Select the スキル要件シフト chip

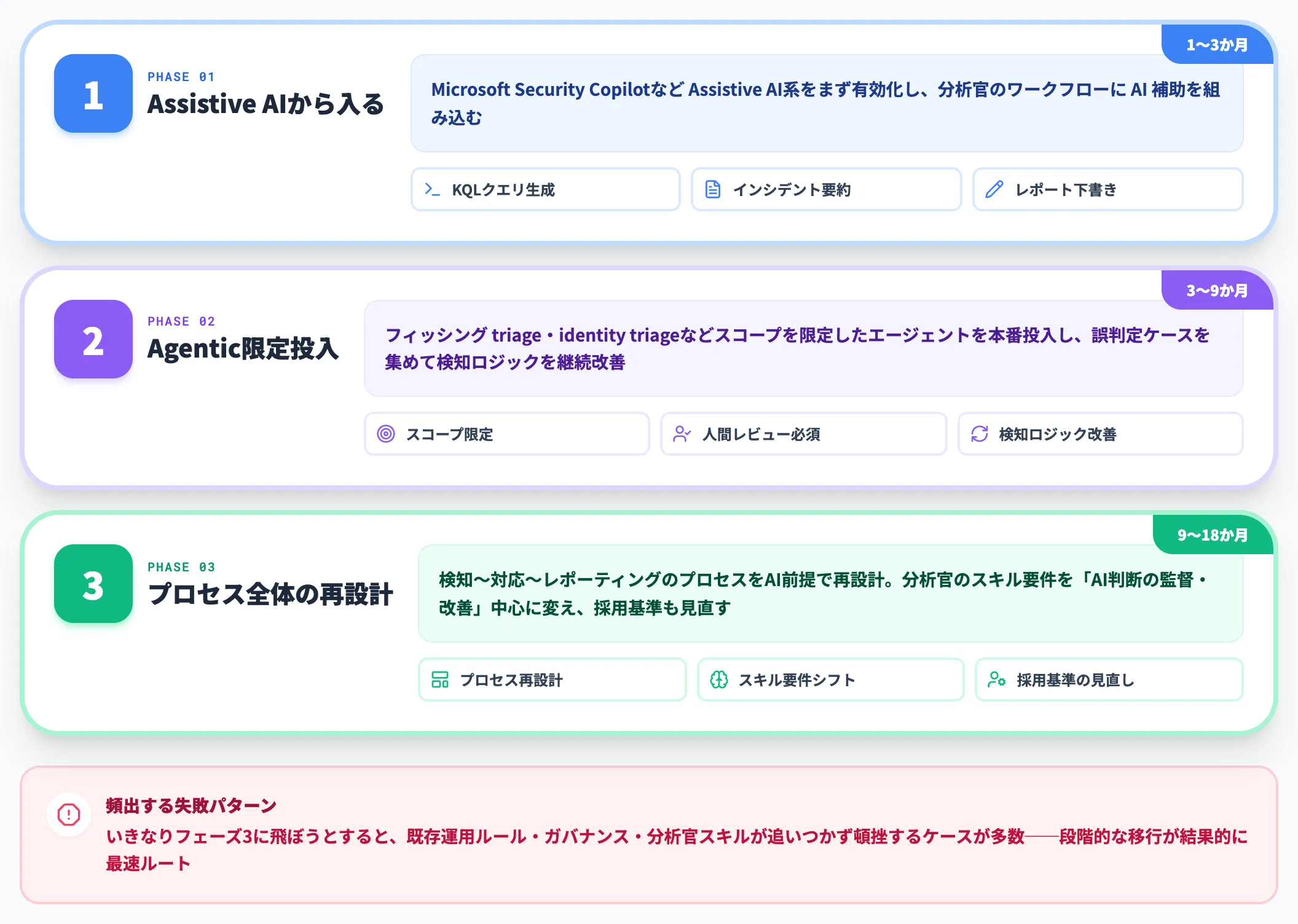(x=831, y=679)
